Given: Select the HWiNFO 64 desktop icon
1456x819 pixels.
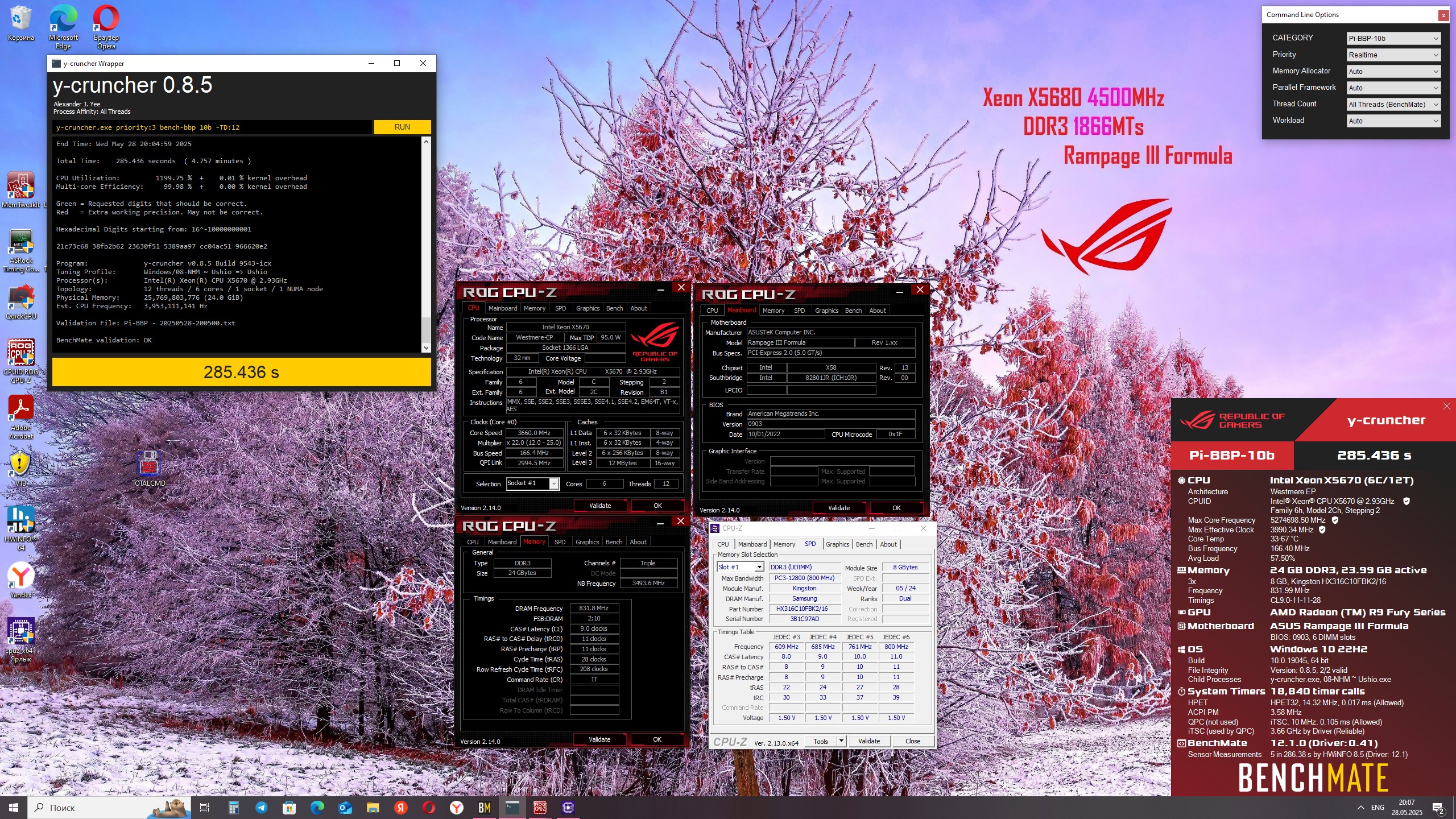Looking at the screenshot, I should click(21, 528).
